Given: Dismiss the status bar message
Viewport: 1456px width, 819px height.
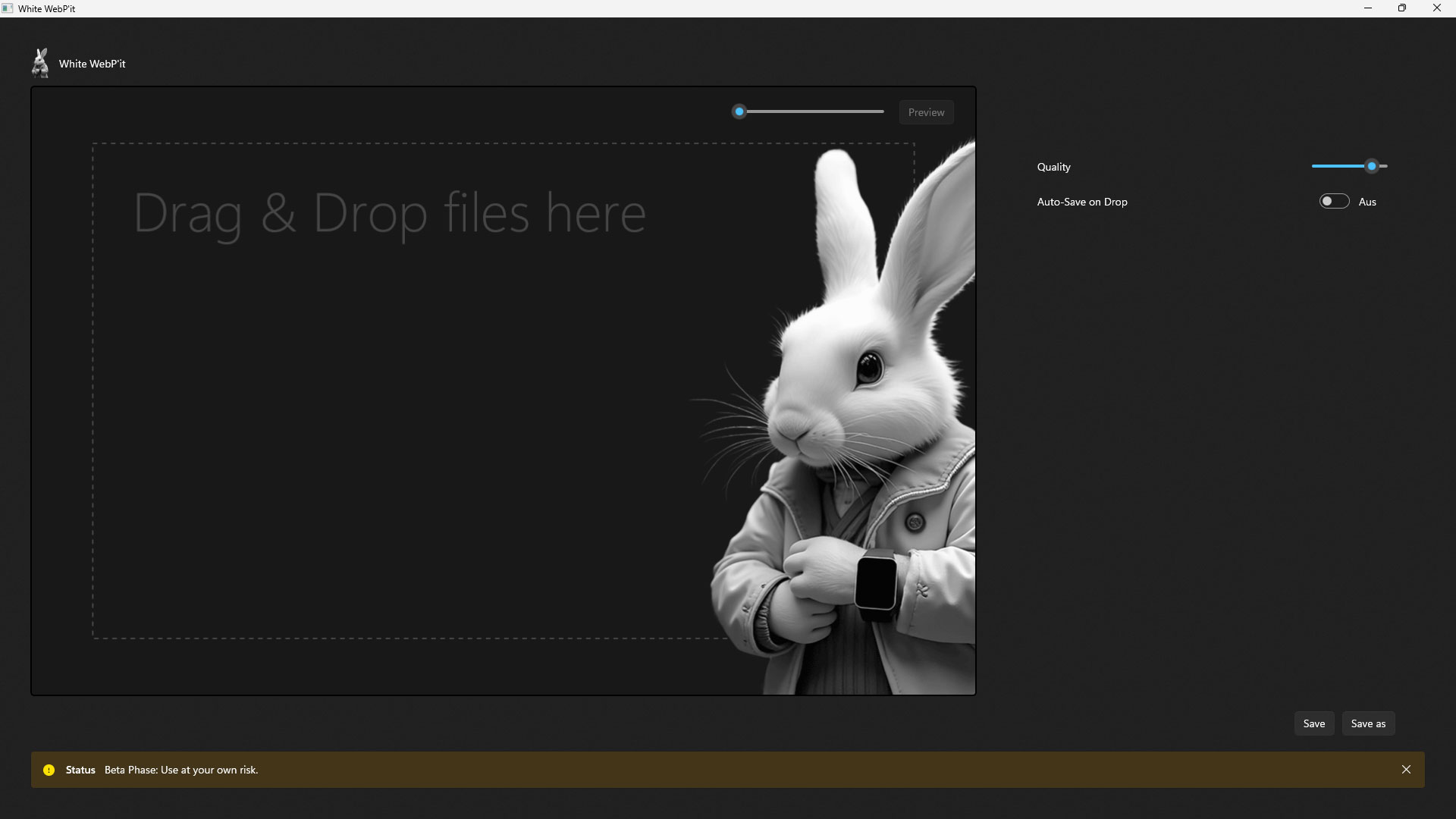Looking at the screenshot, I should pyautogui.click(x=1407, y=769).
